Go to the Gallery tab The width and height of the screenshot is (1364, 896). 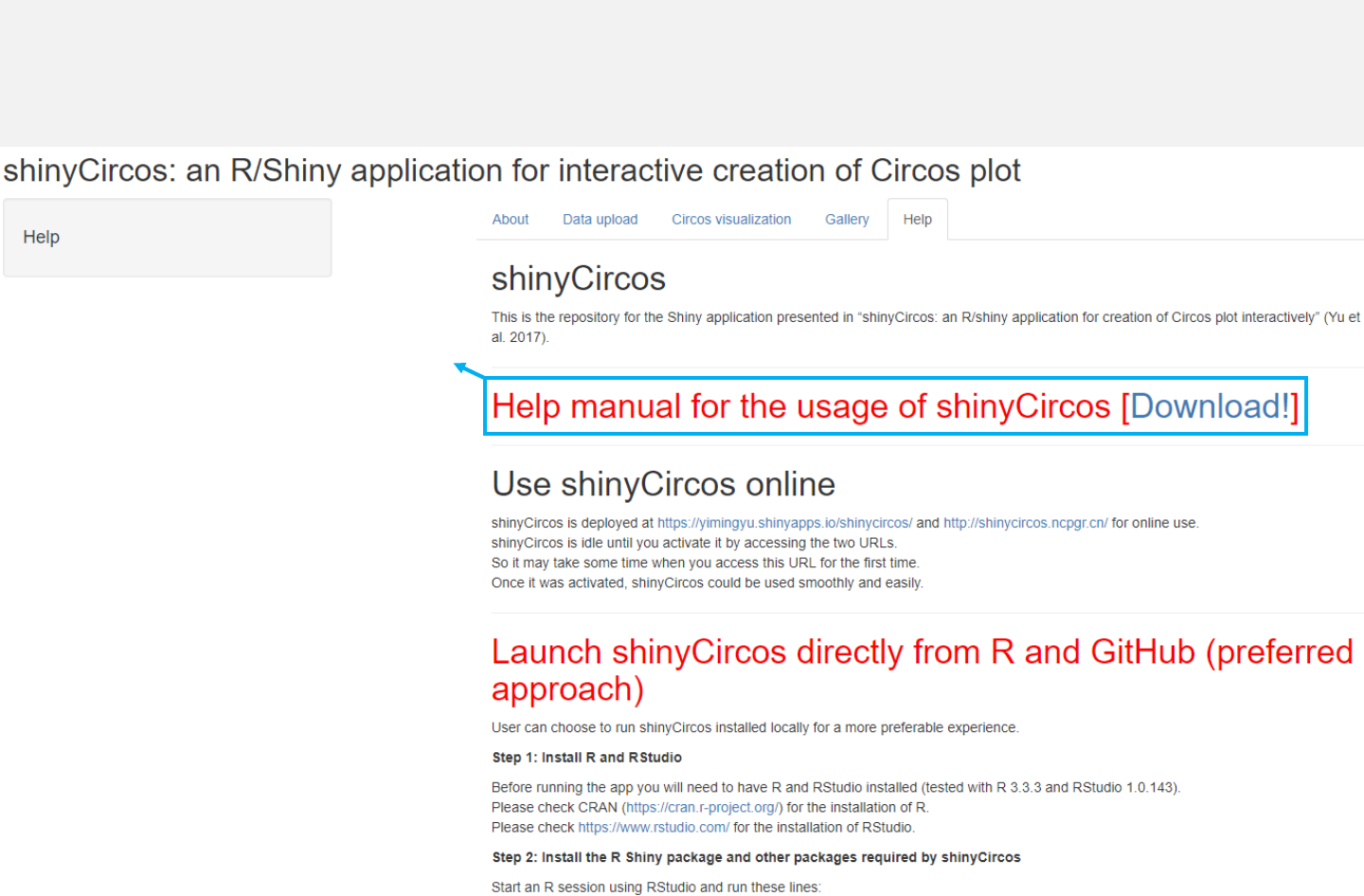(847, 219)
